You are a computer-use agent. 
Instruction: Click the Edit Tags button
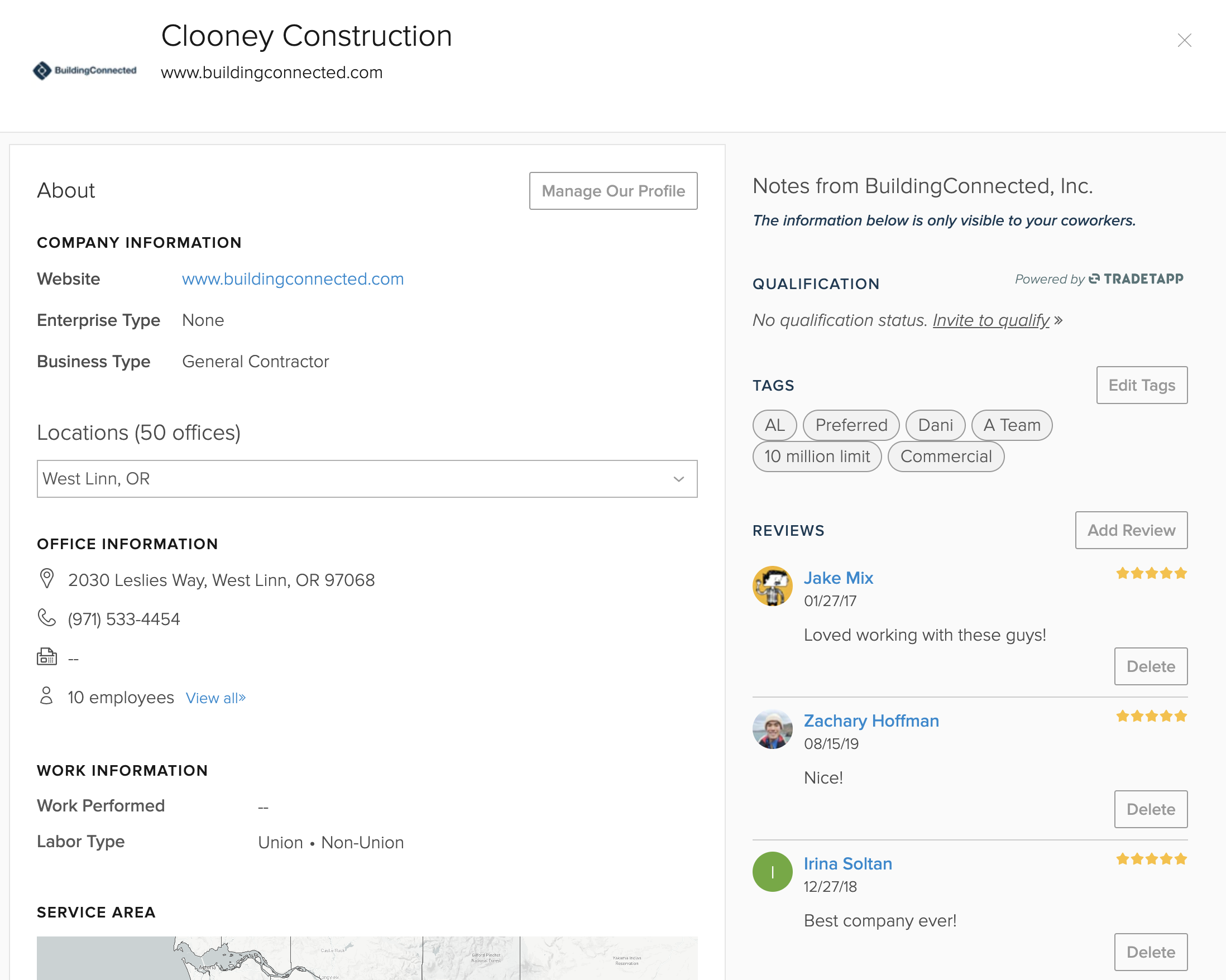[1141, 385]
